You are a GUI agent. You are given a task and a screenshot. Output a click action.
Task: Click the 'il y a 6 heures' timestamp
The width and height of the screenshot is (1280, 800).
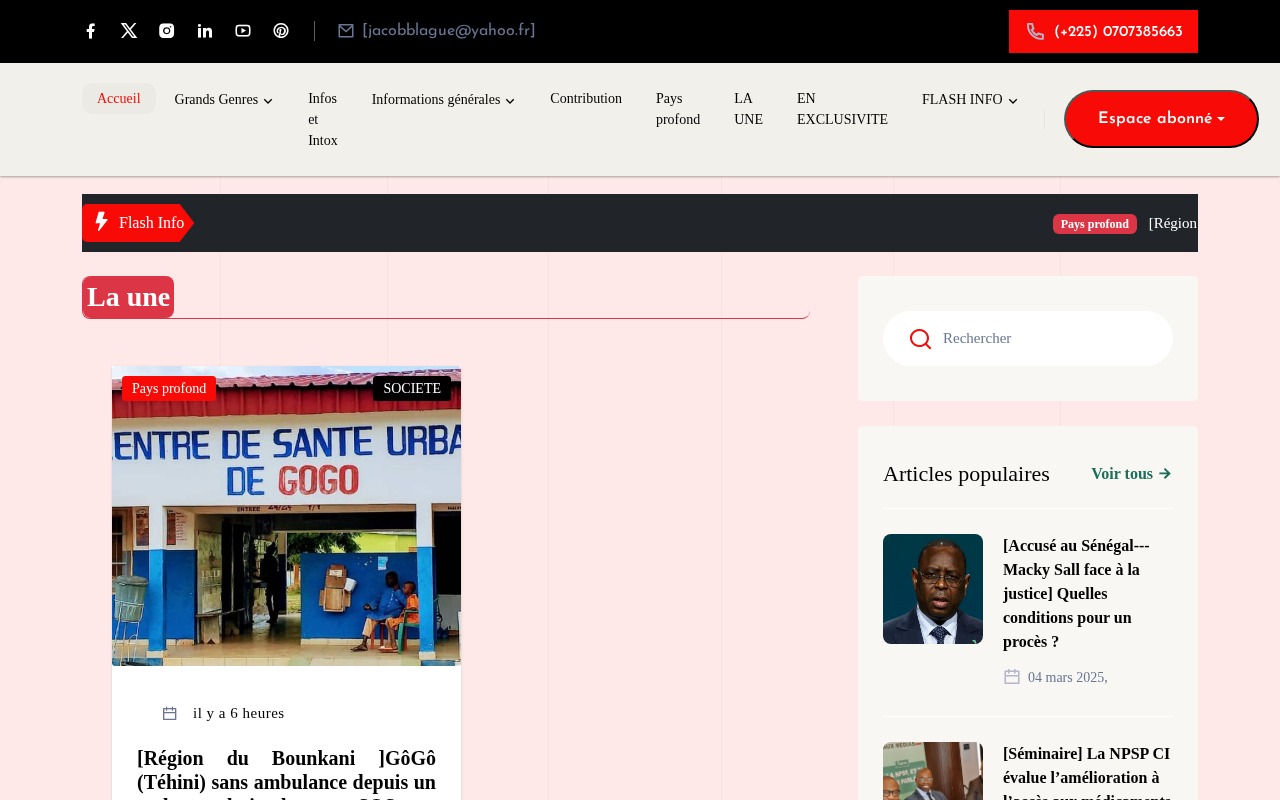tap(239, 713)
